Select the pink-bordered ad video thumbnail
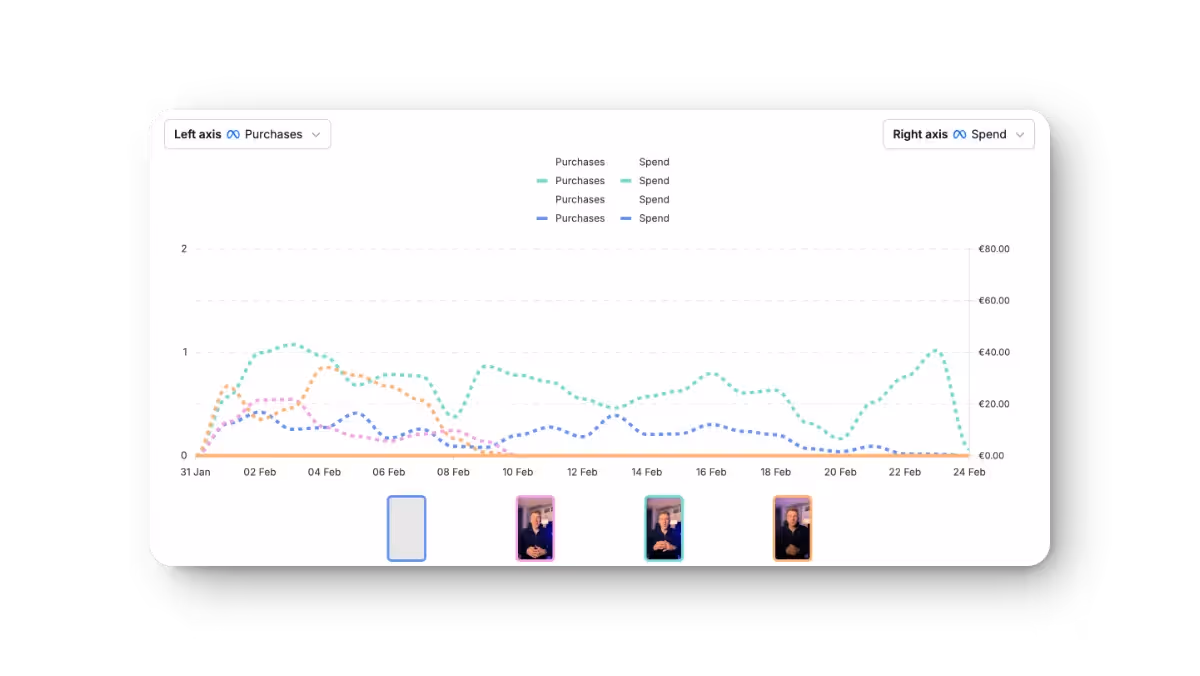The width and height of the screenshot is (1200, 676). [535, 528]
